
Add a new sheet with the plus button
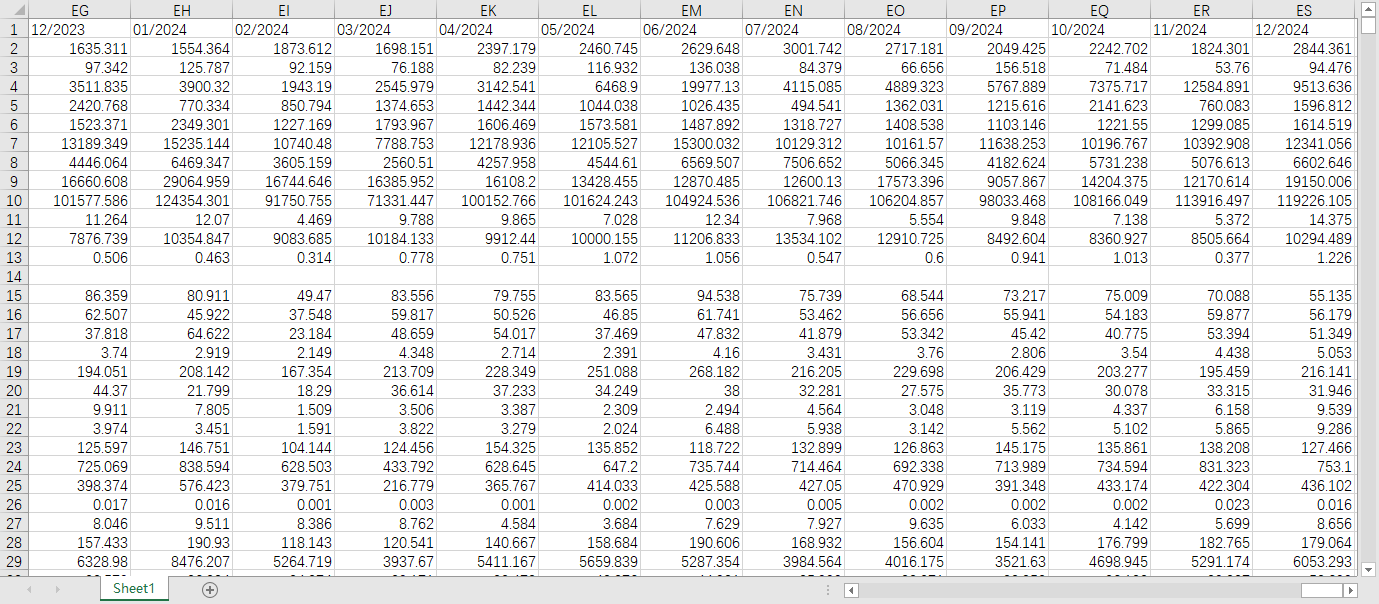[209, 590]
